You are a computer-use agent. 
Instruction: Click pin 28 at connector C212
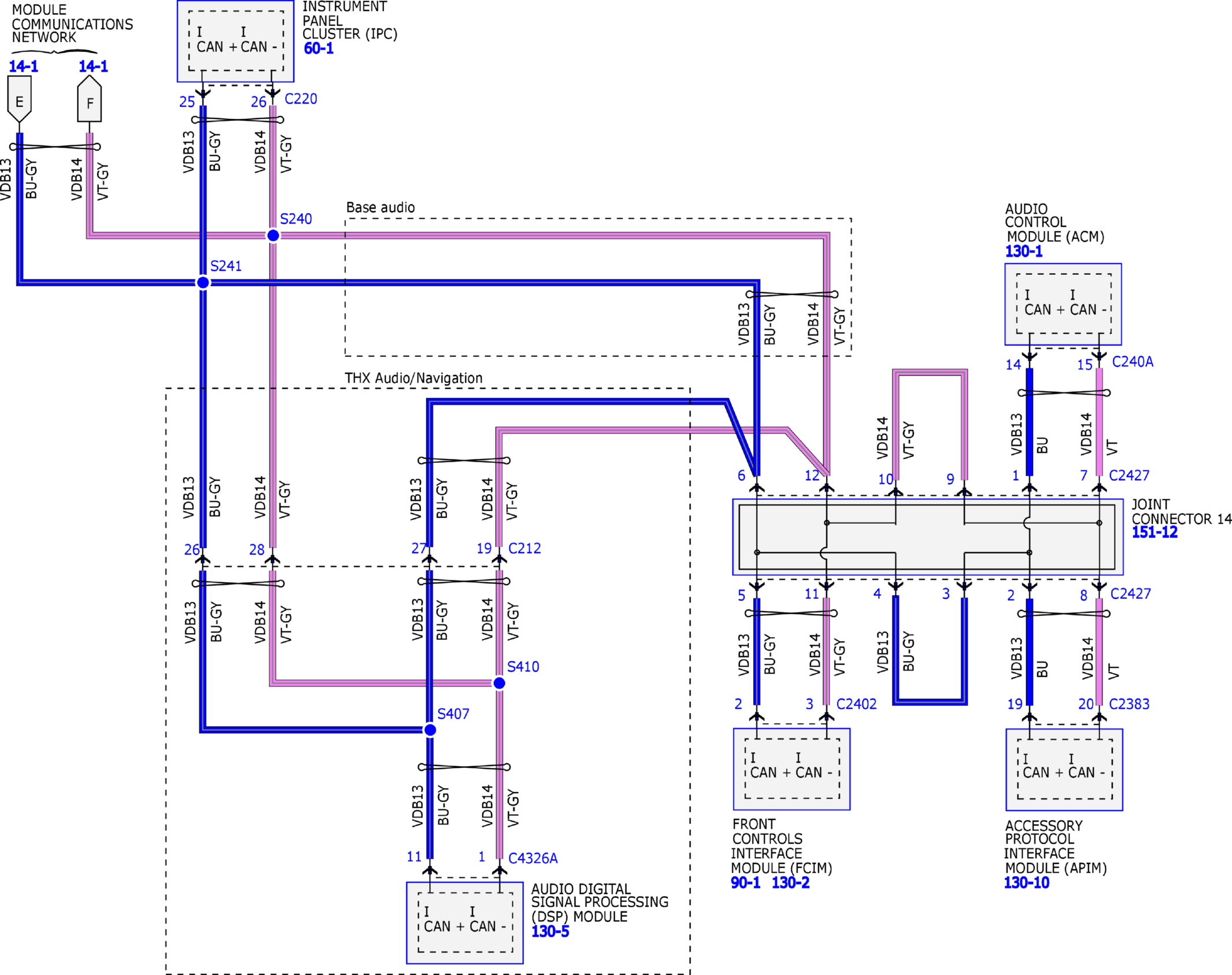tap(257, 550)
